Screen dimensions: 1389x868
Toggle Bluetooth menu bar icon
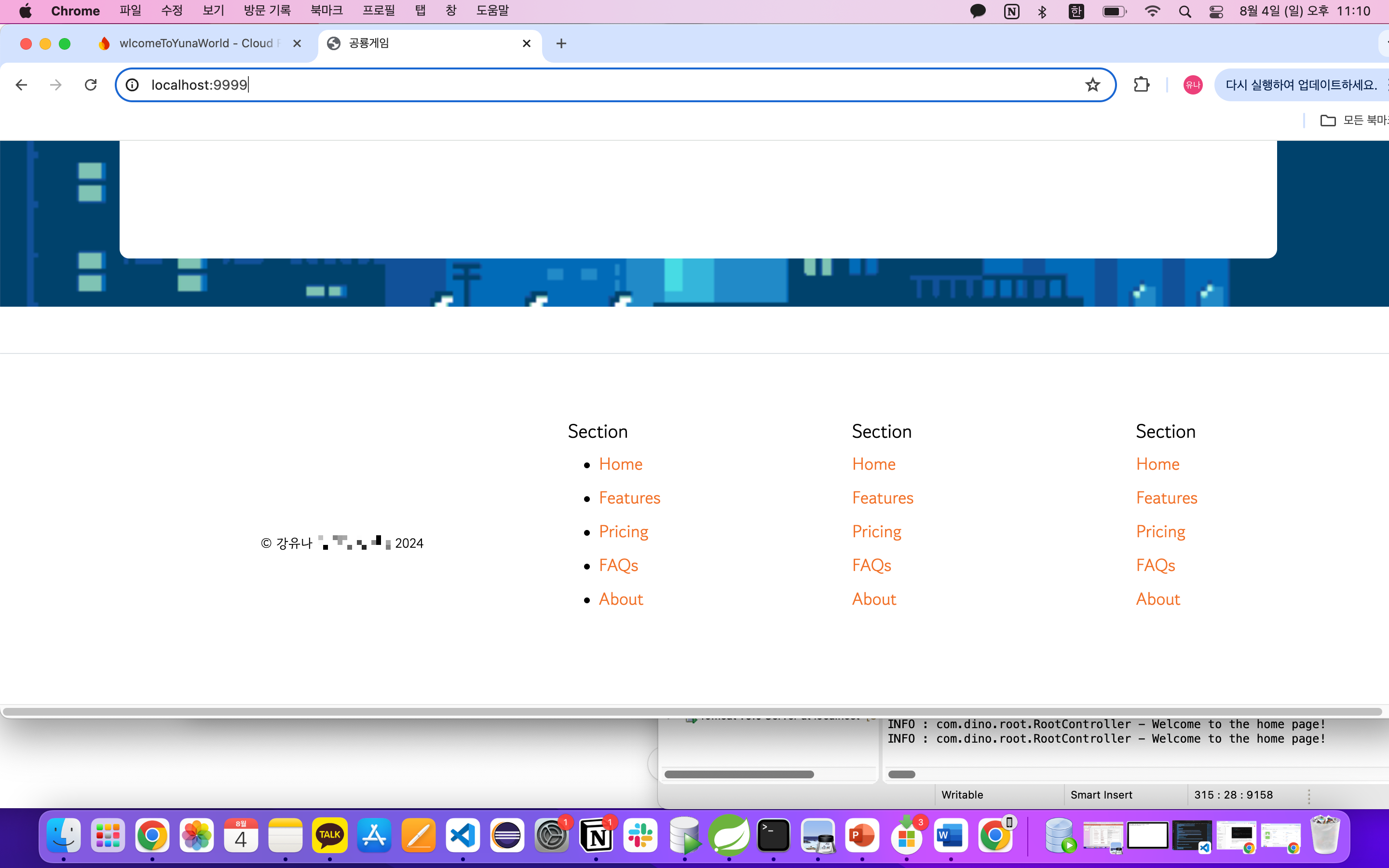1042,12
